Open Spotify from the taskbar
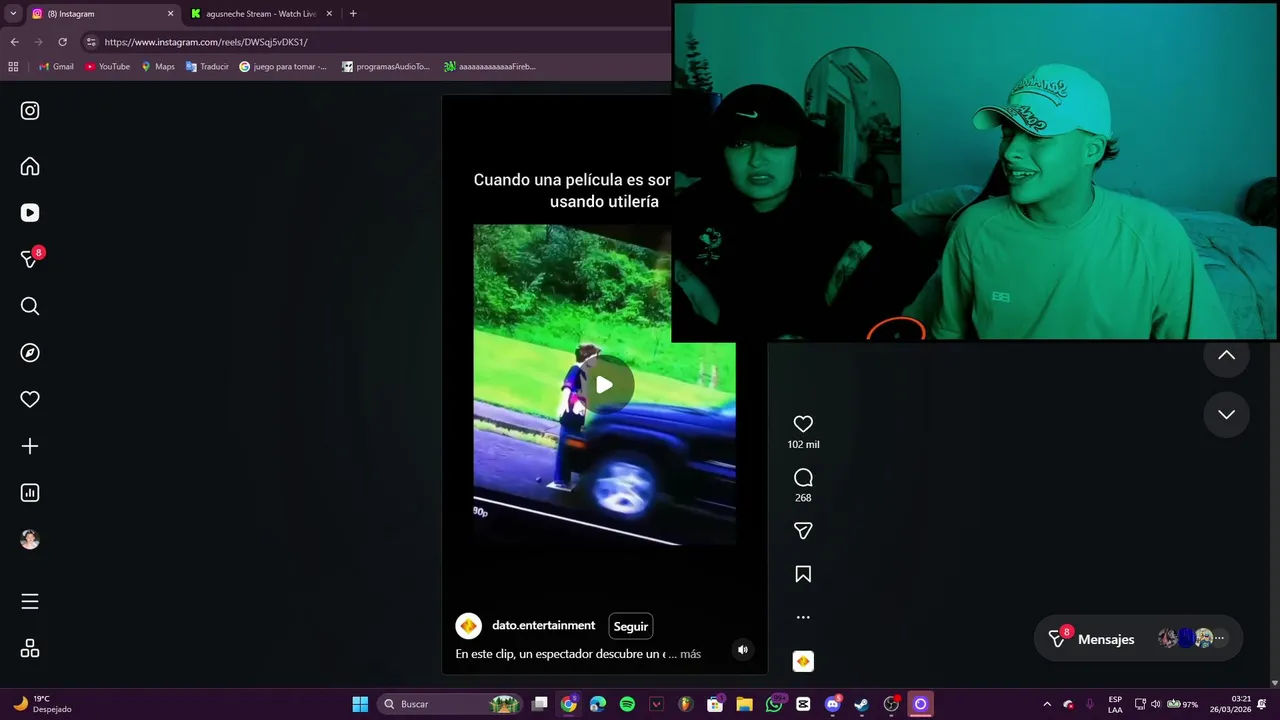This screenshot has width=1280, height=720. [x=627, y=704]
